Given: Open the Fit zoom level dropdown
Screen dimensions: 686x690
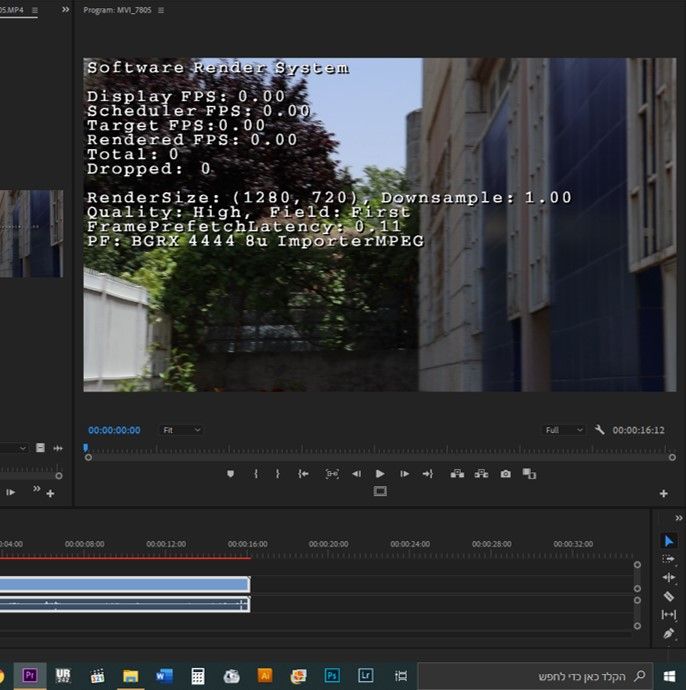Looking at the screenshot, I should (181, 430).
